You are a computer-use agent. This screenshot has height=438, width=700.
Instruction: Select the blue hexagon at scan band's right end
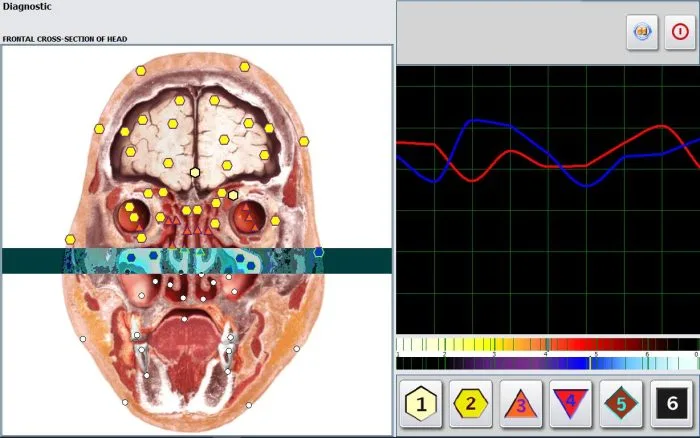[319, 252]
